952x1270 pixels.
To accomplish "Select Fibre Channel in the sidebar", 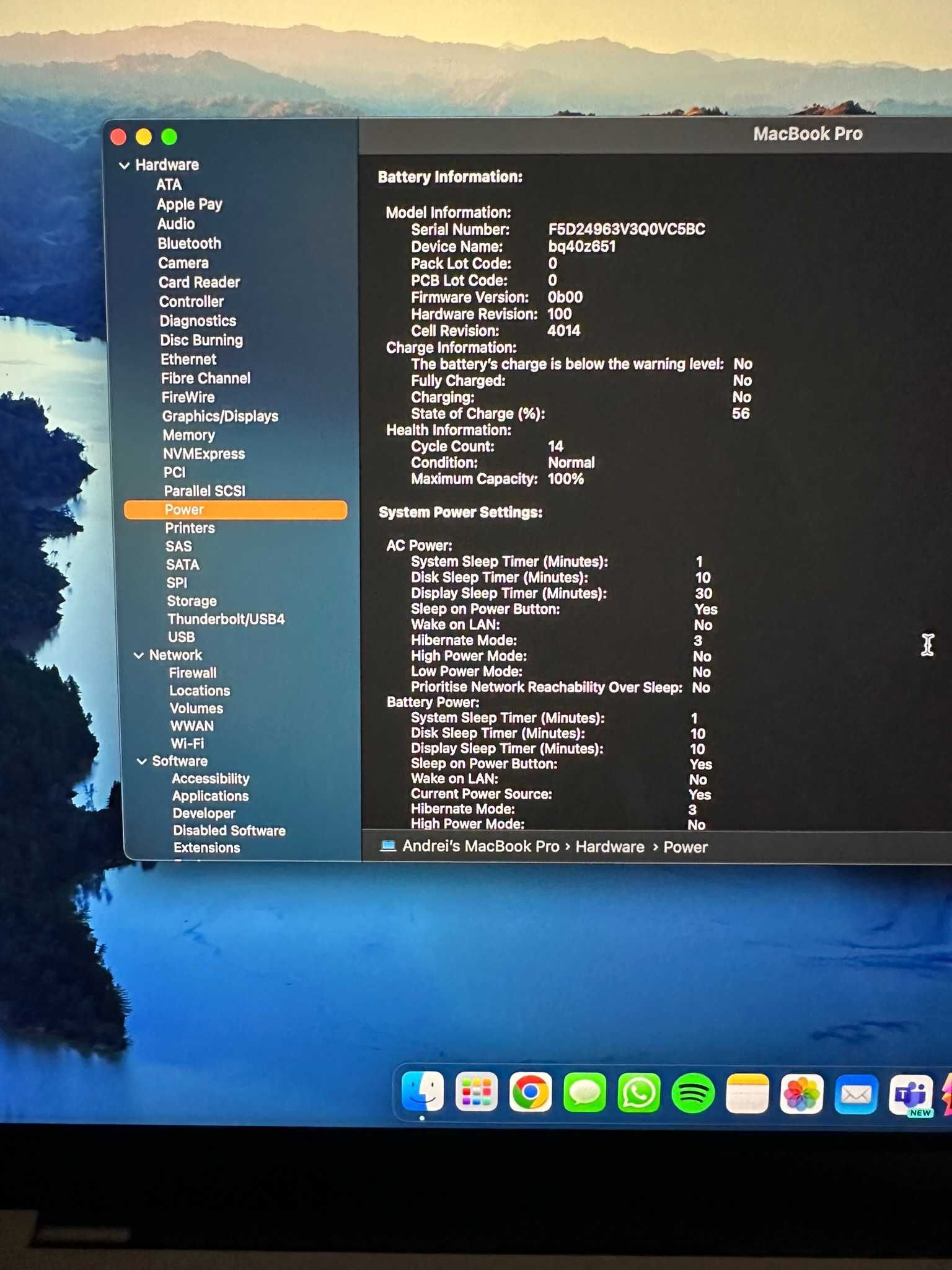I will coord(206,378).
